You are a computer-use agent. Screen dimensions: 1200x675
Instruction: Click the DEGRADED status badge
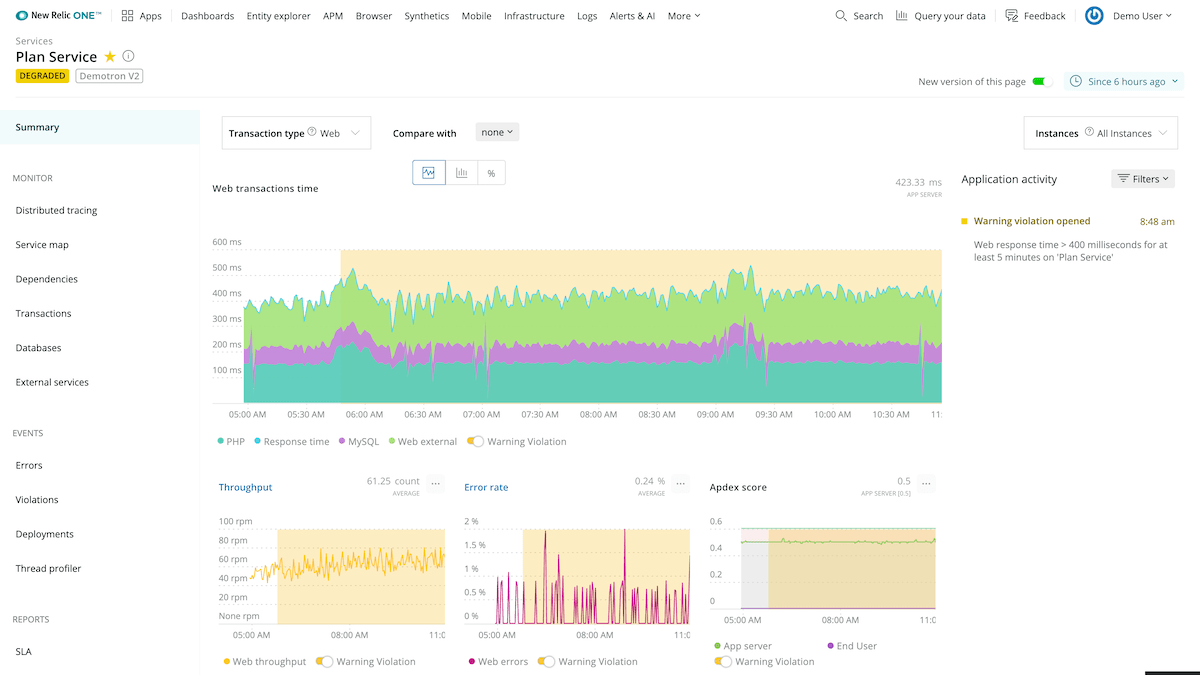(43, 76)
